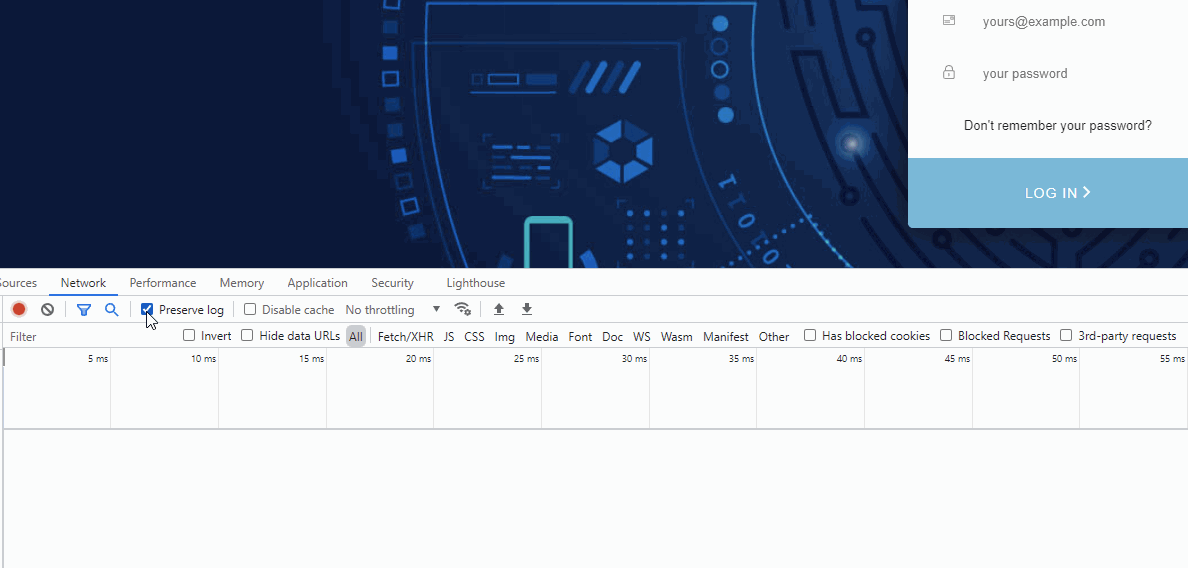Check the Invert filter checkbox

tap(189, 335)
